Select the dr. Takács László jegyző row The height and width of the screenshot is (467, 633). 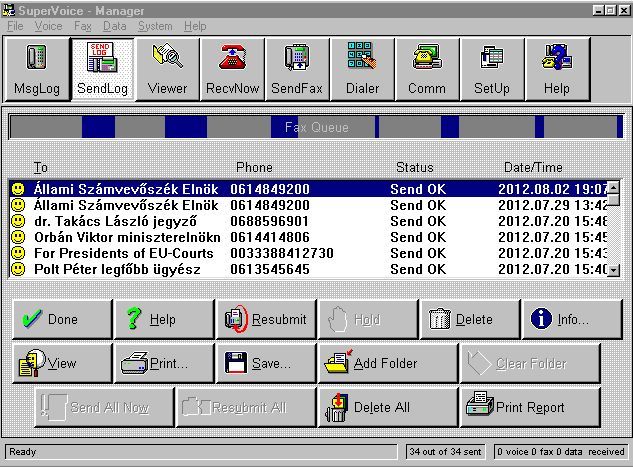point(308,221)
